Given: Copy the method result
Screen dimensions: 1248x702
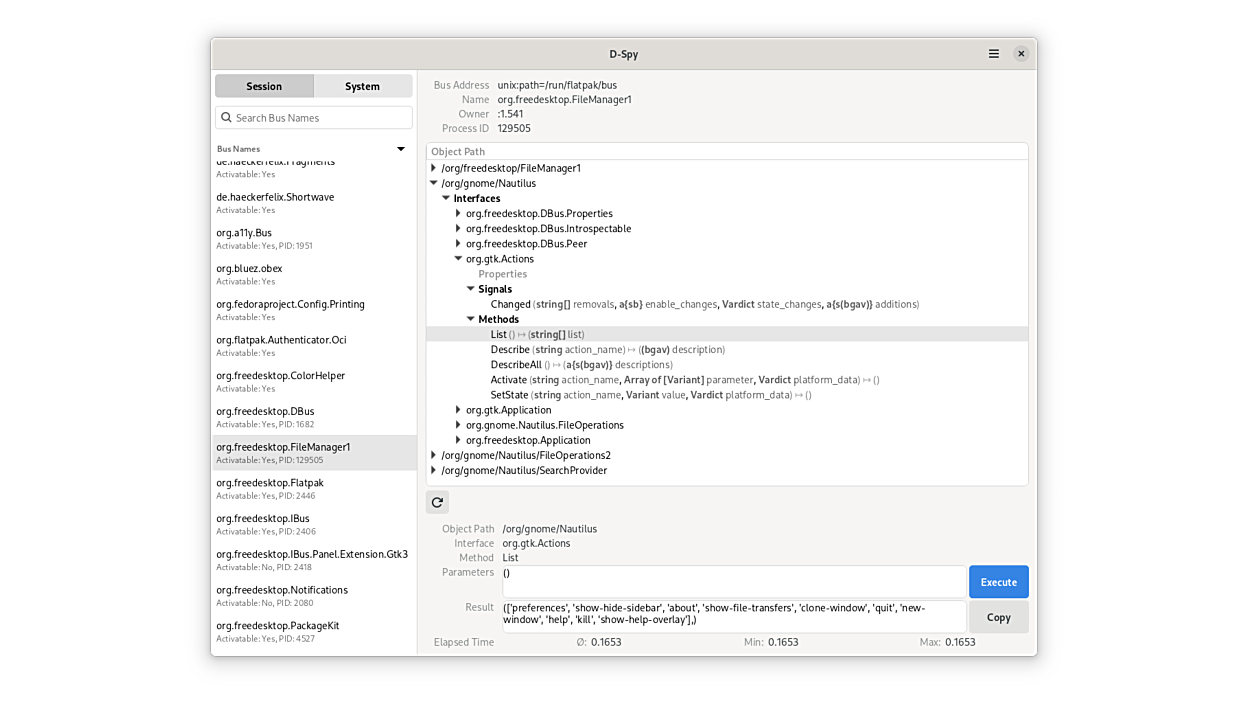Looking at the screenshot, I should click(998, 617).
